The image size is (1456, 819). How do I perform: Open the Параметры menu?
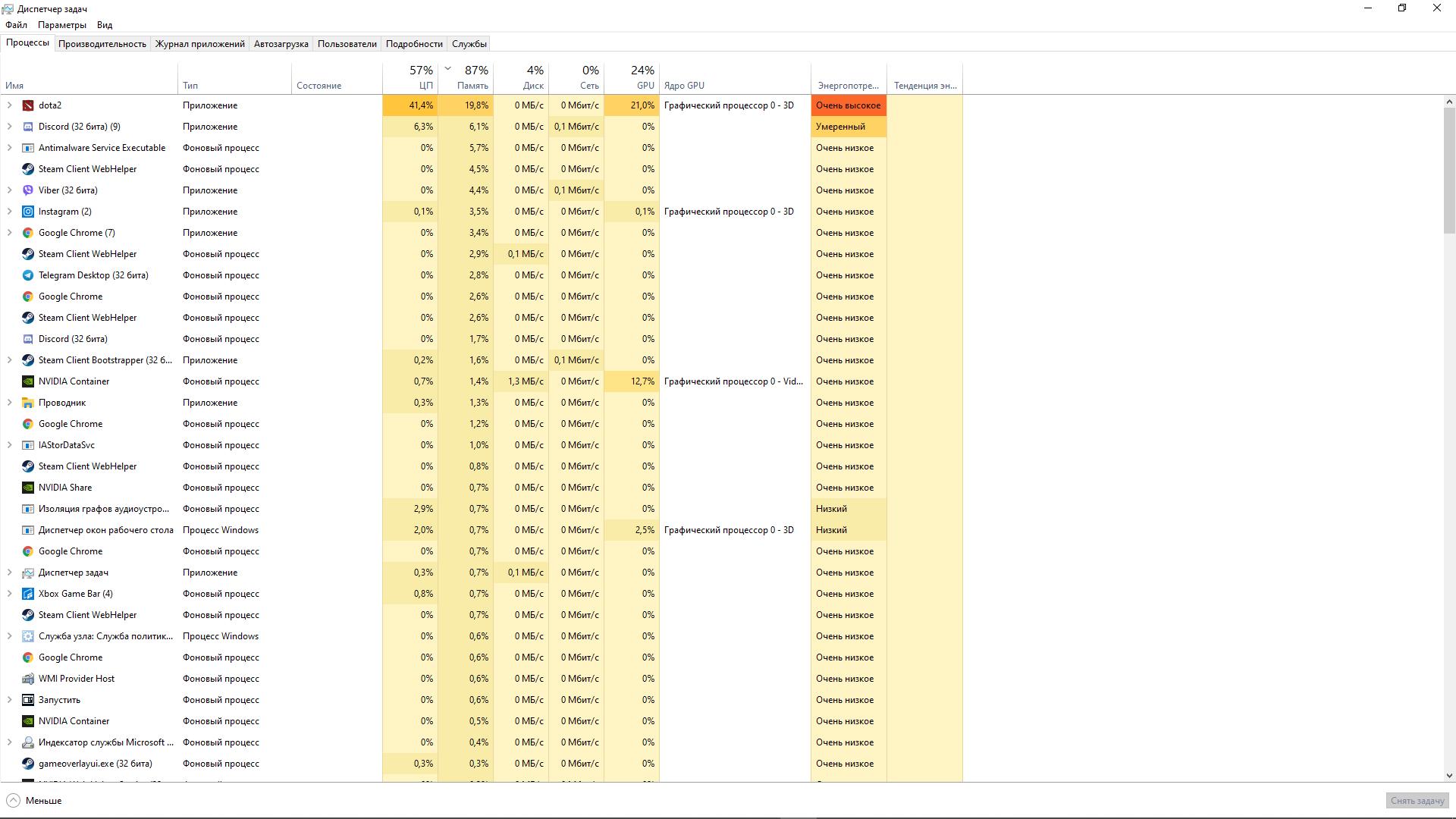point(62,25)
